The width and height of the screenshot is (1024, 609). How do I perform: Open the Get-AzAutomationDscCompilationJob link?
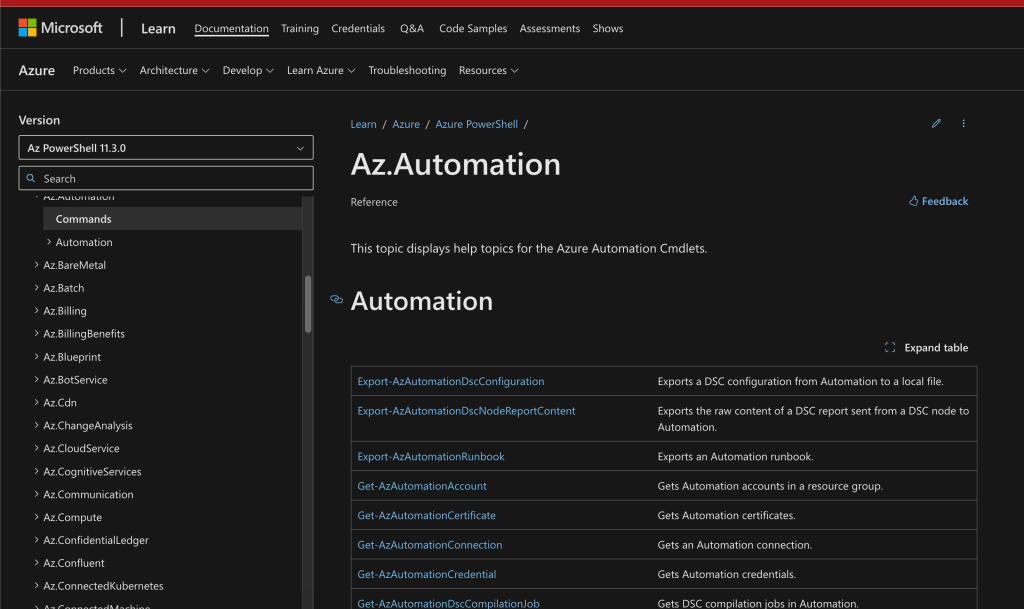[449, 602]
